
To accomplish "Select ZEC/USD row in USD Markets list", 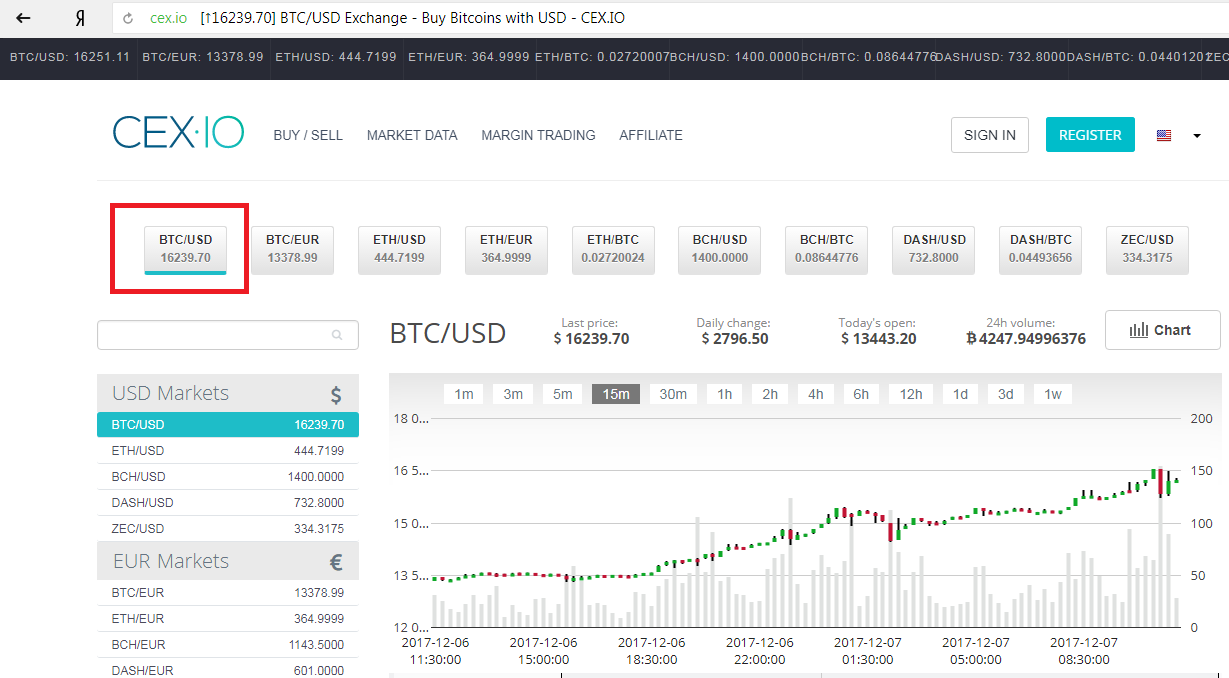I will 228,529.
